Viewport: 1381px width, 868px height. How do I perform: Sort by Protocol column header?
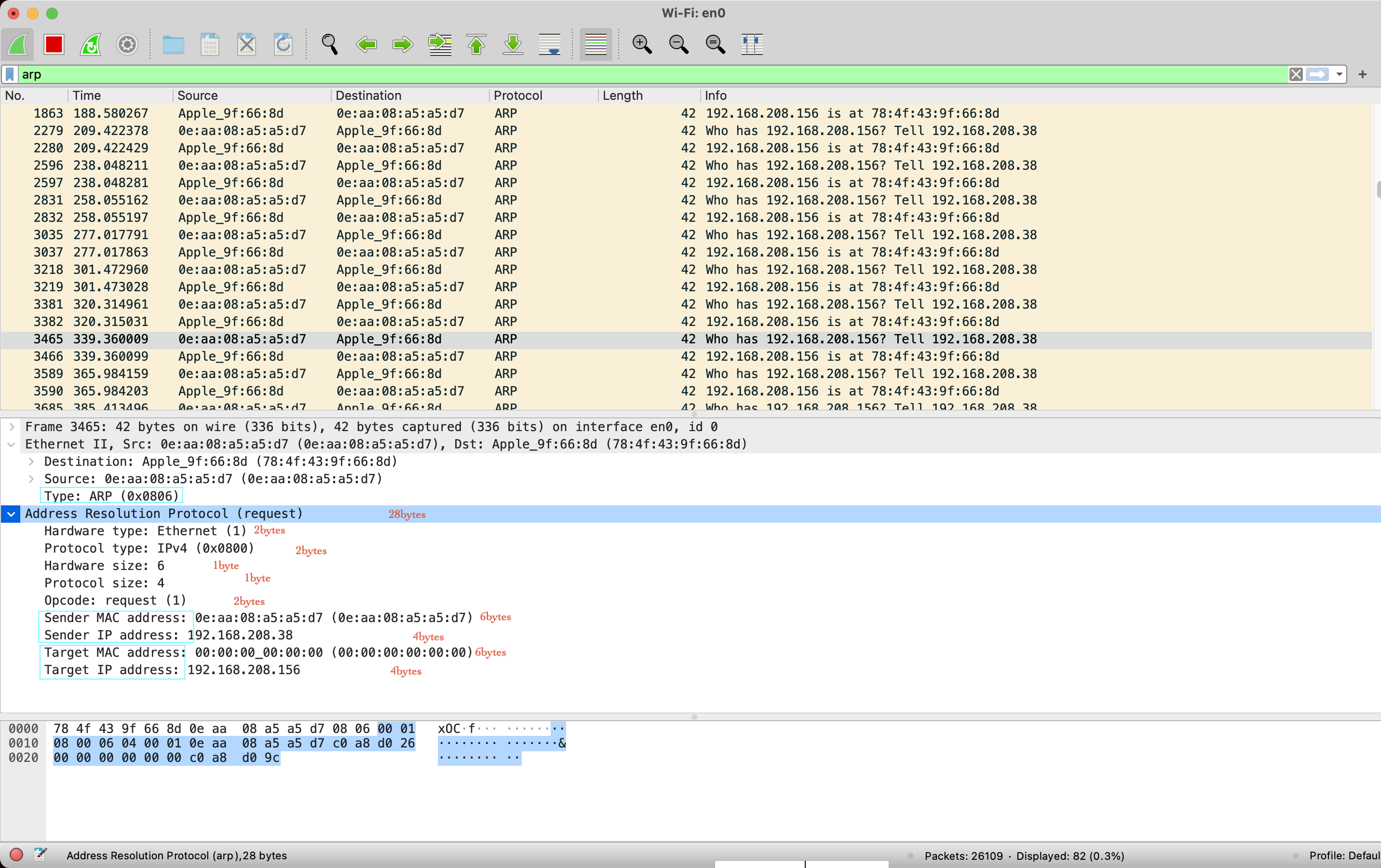click(544, 95)
